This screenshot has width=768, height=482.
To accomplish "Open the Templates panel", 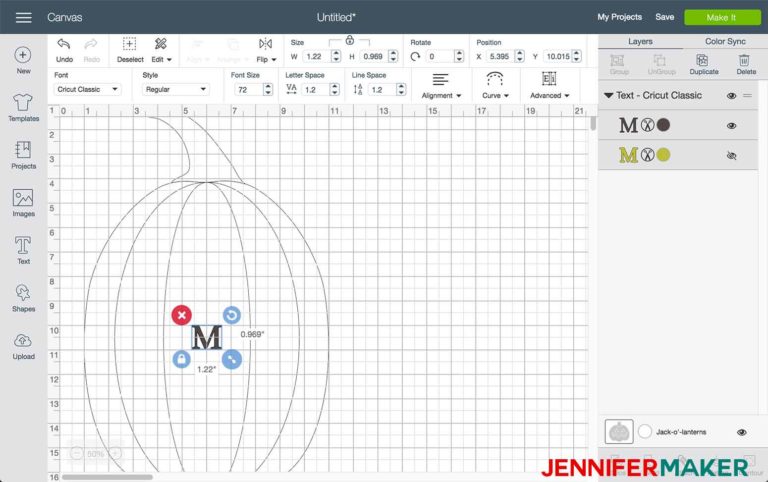I will [23, 108].
